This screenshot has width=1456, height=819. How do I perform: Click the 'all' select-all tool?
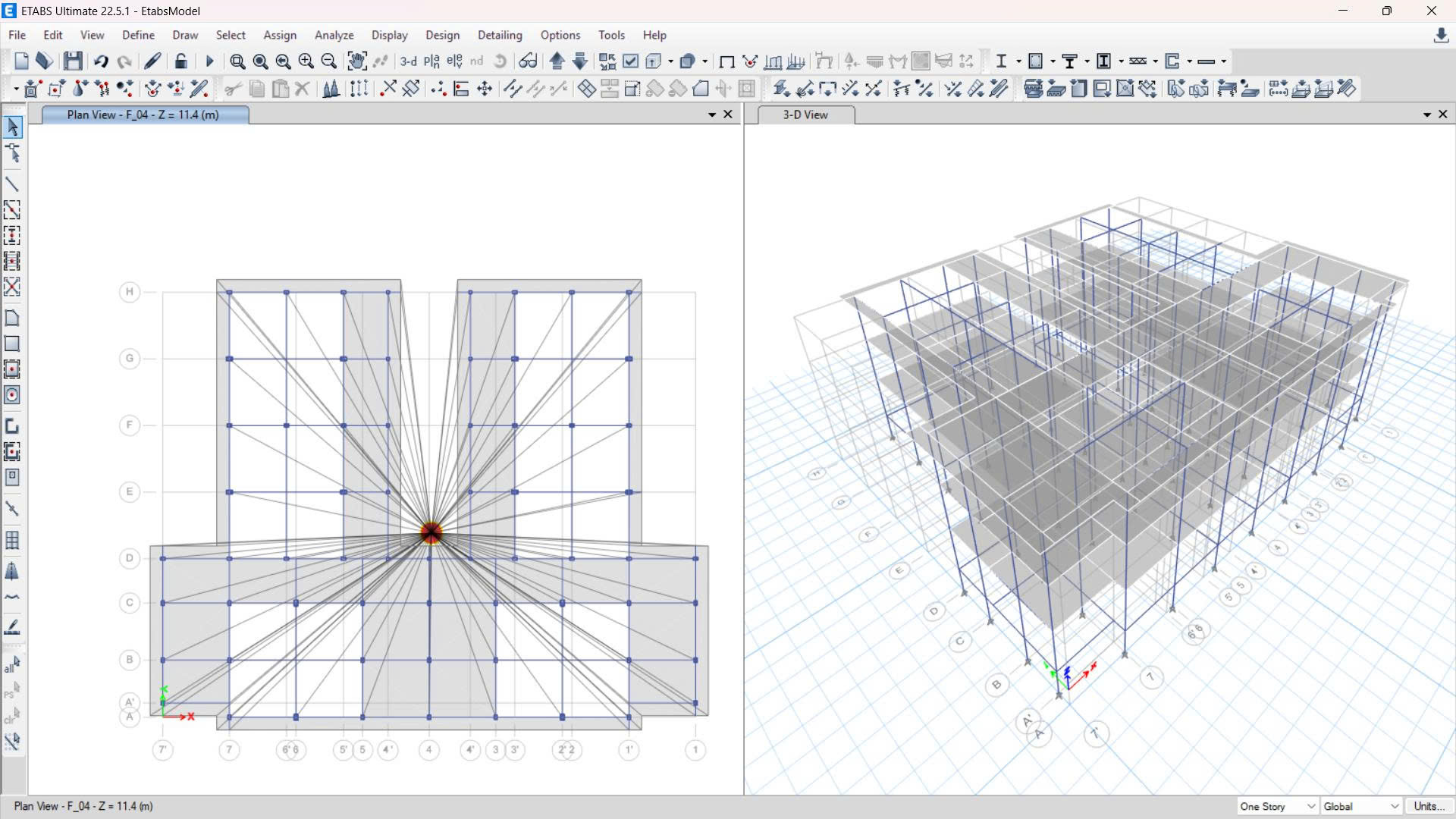click(12, 664)
